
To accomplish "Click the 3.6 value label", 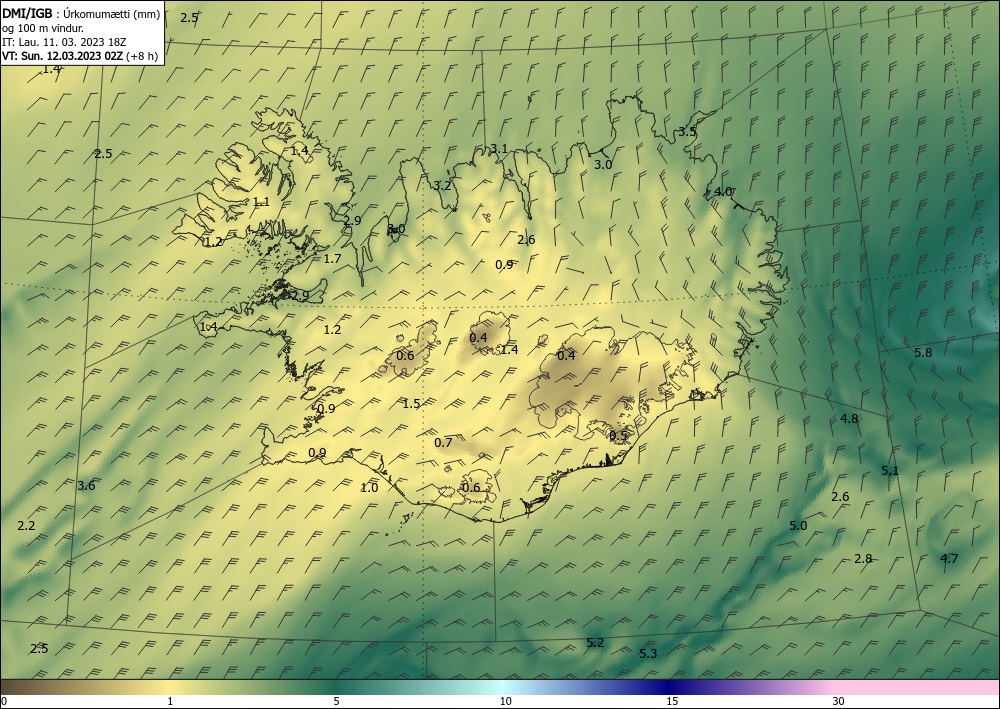I will [x=86, y=486].
